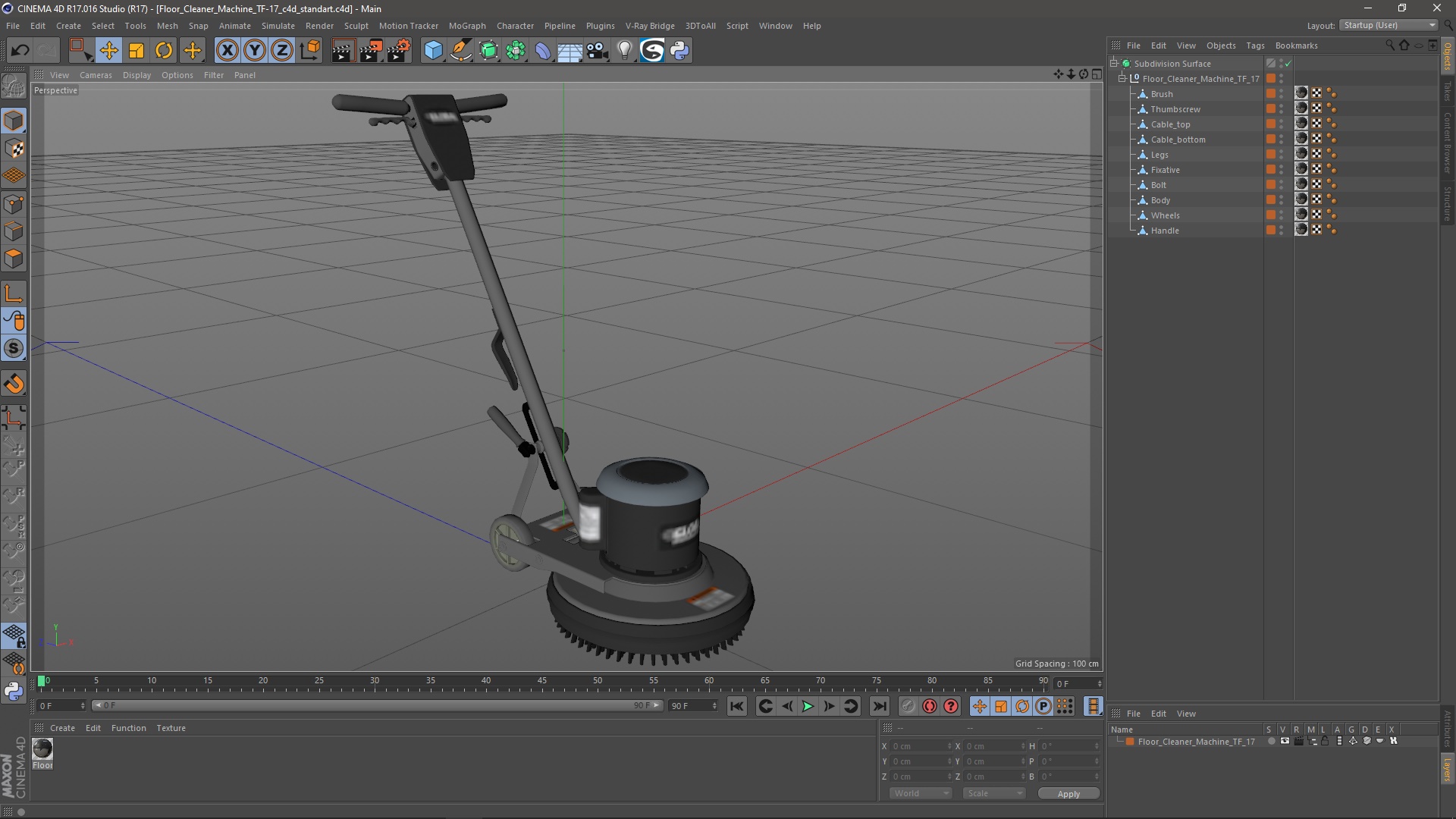
Task: Open the Layout Startup (User) dropdown
Action: click(x=1389, y=26)
